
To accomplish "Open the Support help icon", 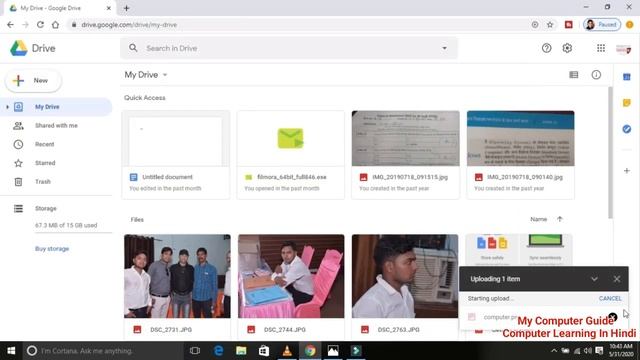I will click(546, 48).
